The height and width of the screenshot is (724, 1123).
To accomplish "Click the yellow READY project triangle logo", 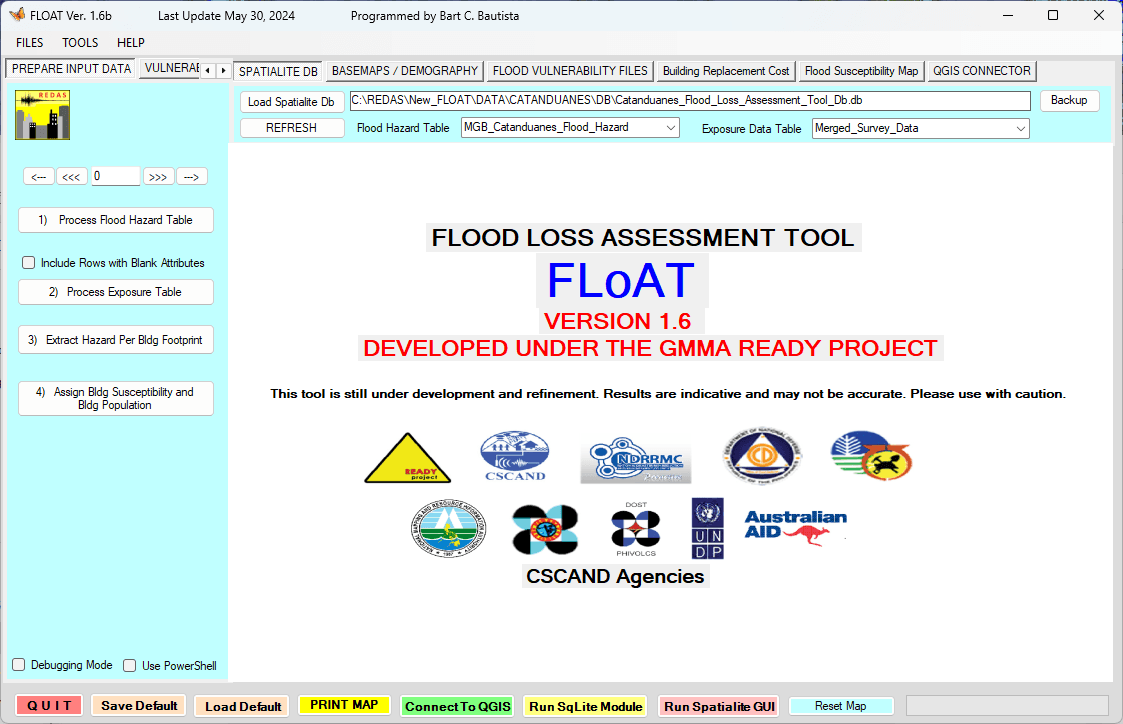I will coord(407,459).
